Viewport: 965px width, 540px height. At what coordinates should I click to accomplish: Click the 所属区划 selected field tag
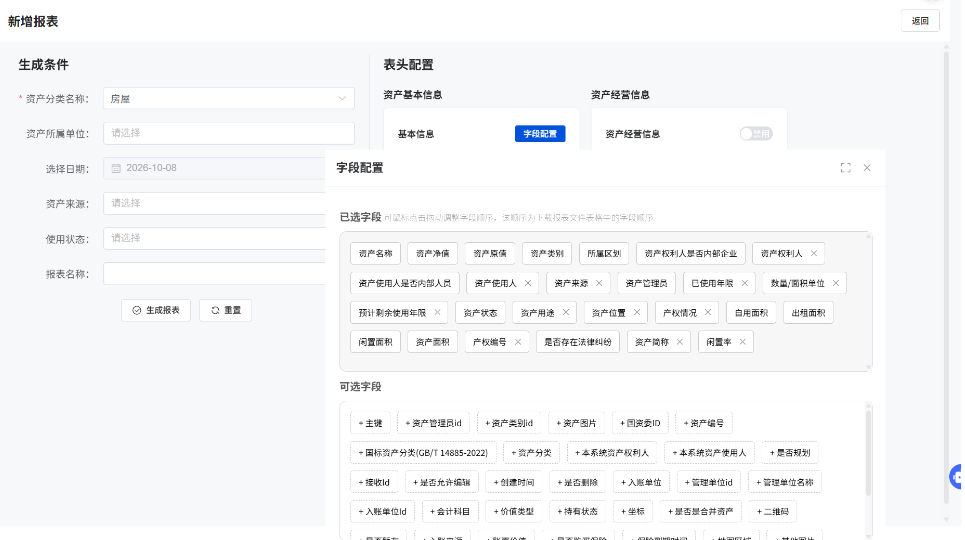[604, 254]
